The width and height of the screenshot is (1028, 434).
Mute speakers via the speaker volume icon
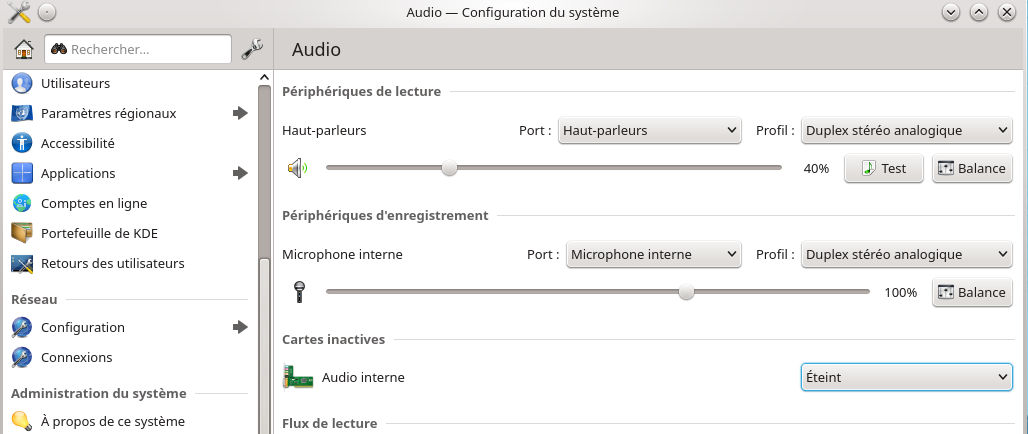point(297,168)
